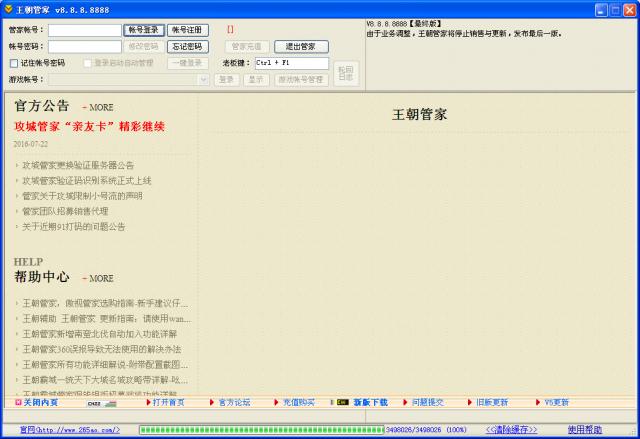
Task: Click the green download progress bar
Action: (262, 430)
